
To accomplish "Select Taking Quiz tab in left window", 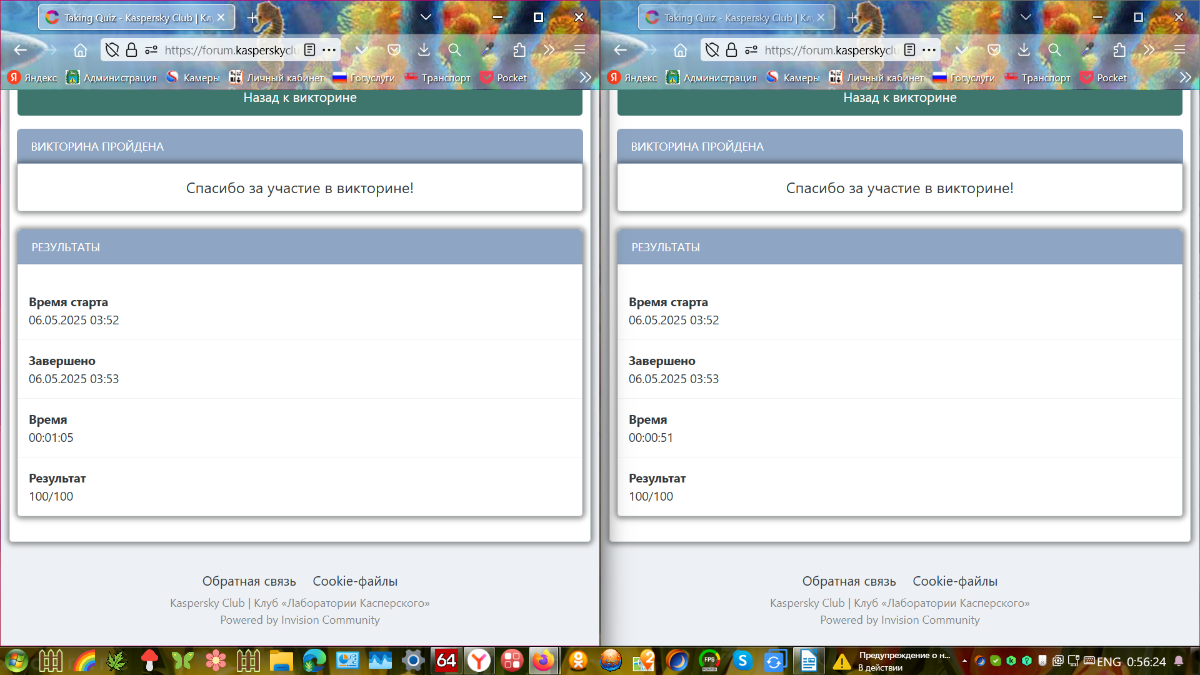I will [136, 17].
